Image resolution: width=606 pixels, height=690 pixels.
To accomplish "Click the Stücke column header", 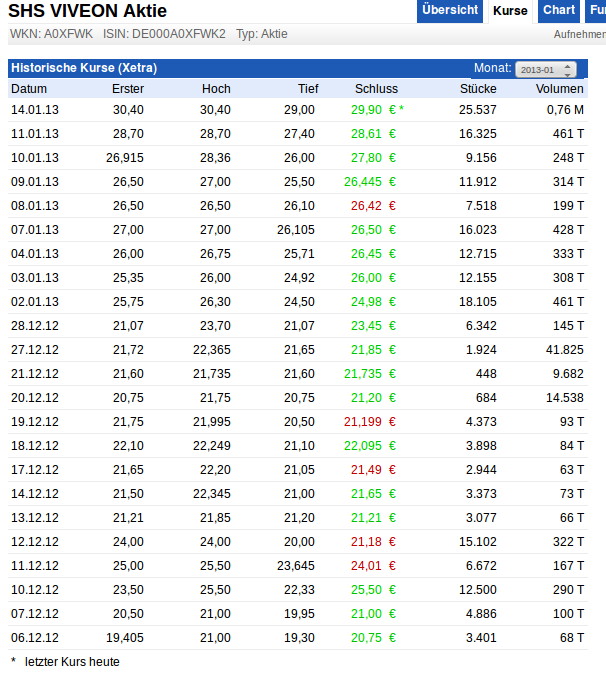I will 478,89.
